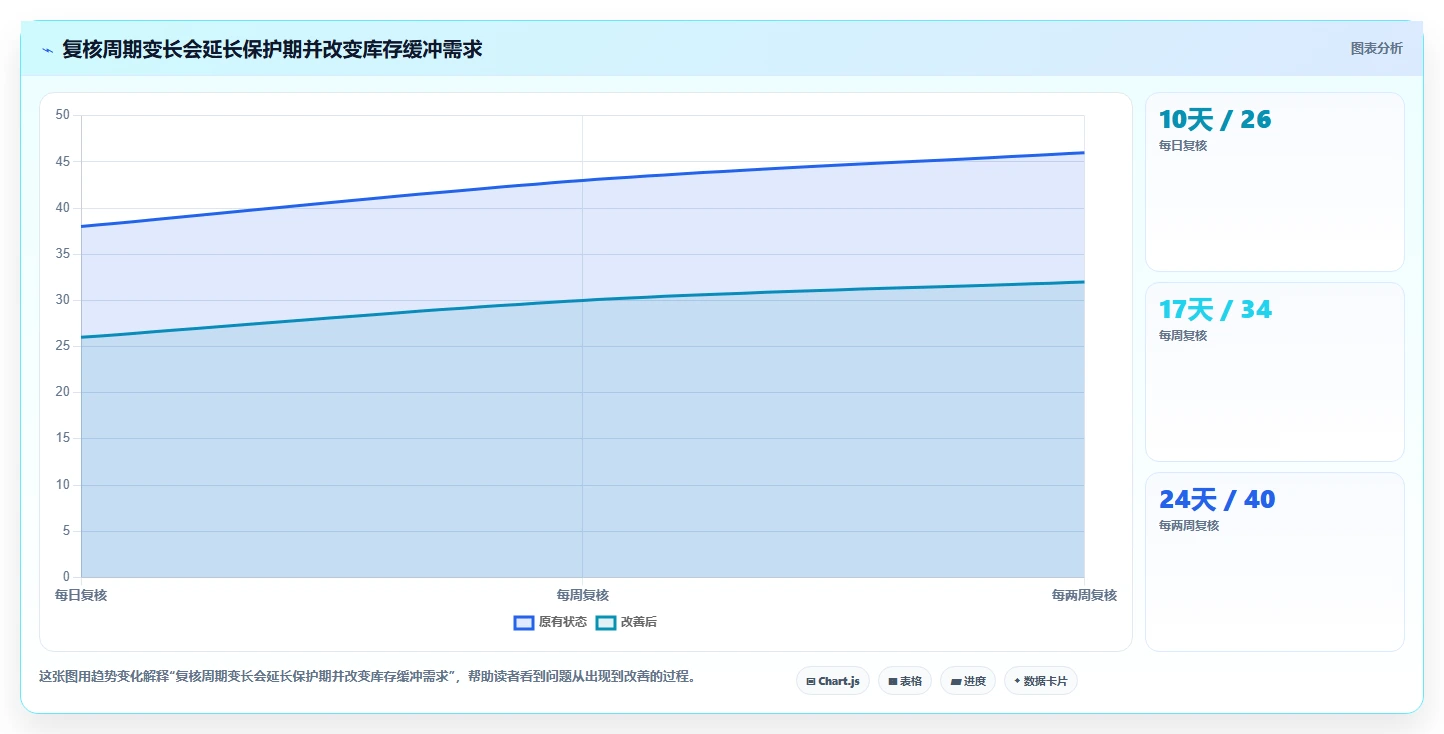Click the 每日复核 x-axis label
Screen dimensions: 1444x734
tap(81, 595)
